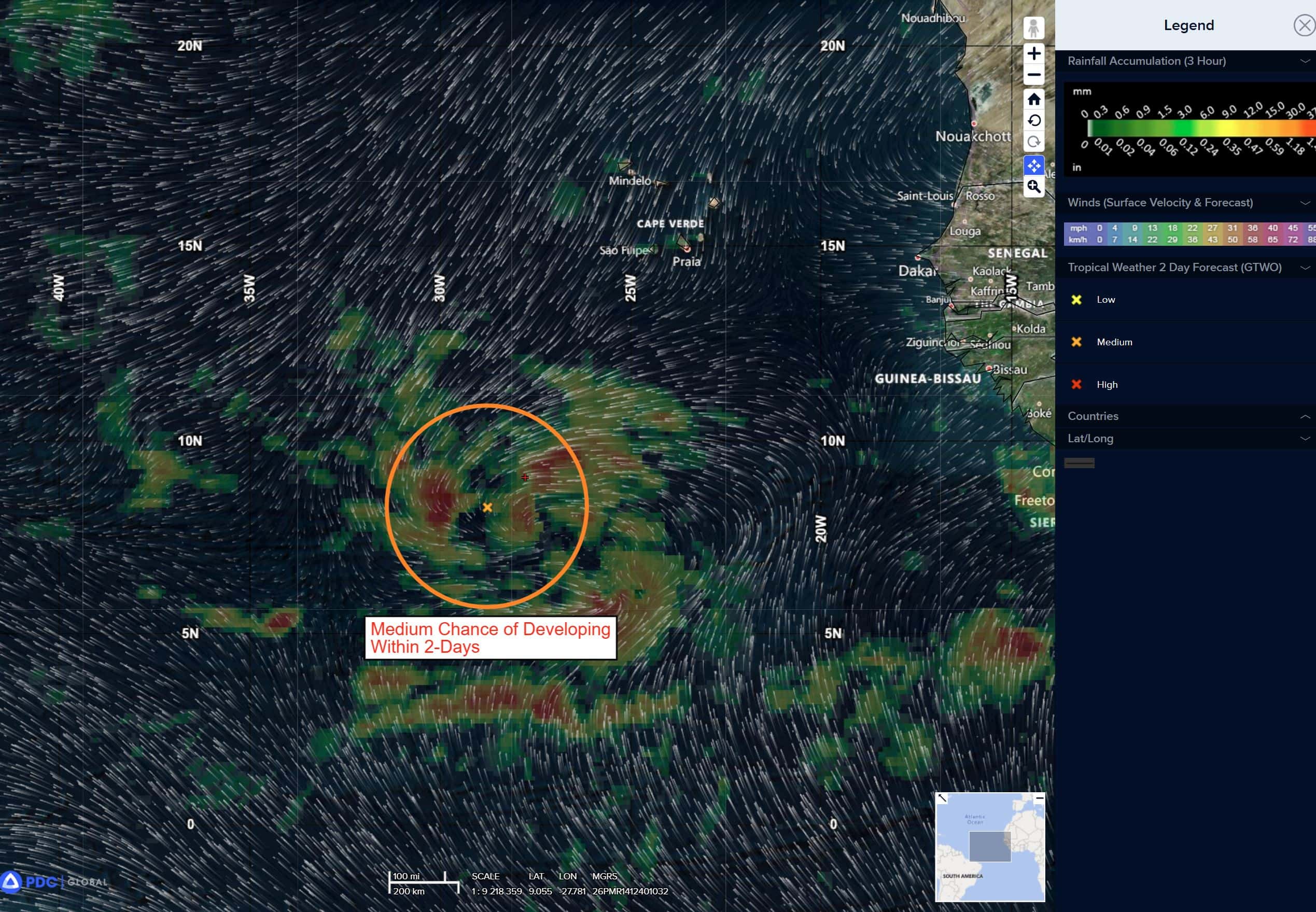The image size is (1316, 912).
Task: Expand the Countries legend section
Action: coord(1305,416)
